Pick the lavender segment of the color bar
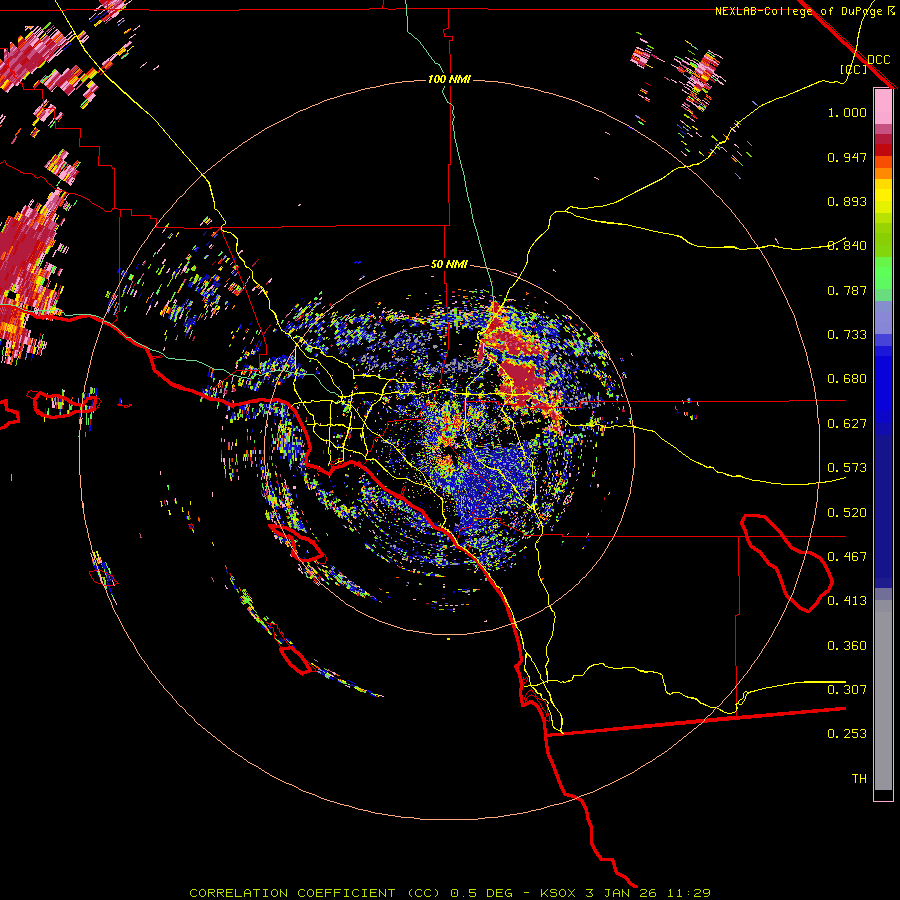Screen dimensions: 900x900 click(883, 317)
